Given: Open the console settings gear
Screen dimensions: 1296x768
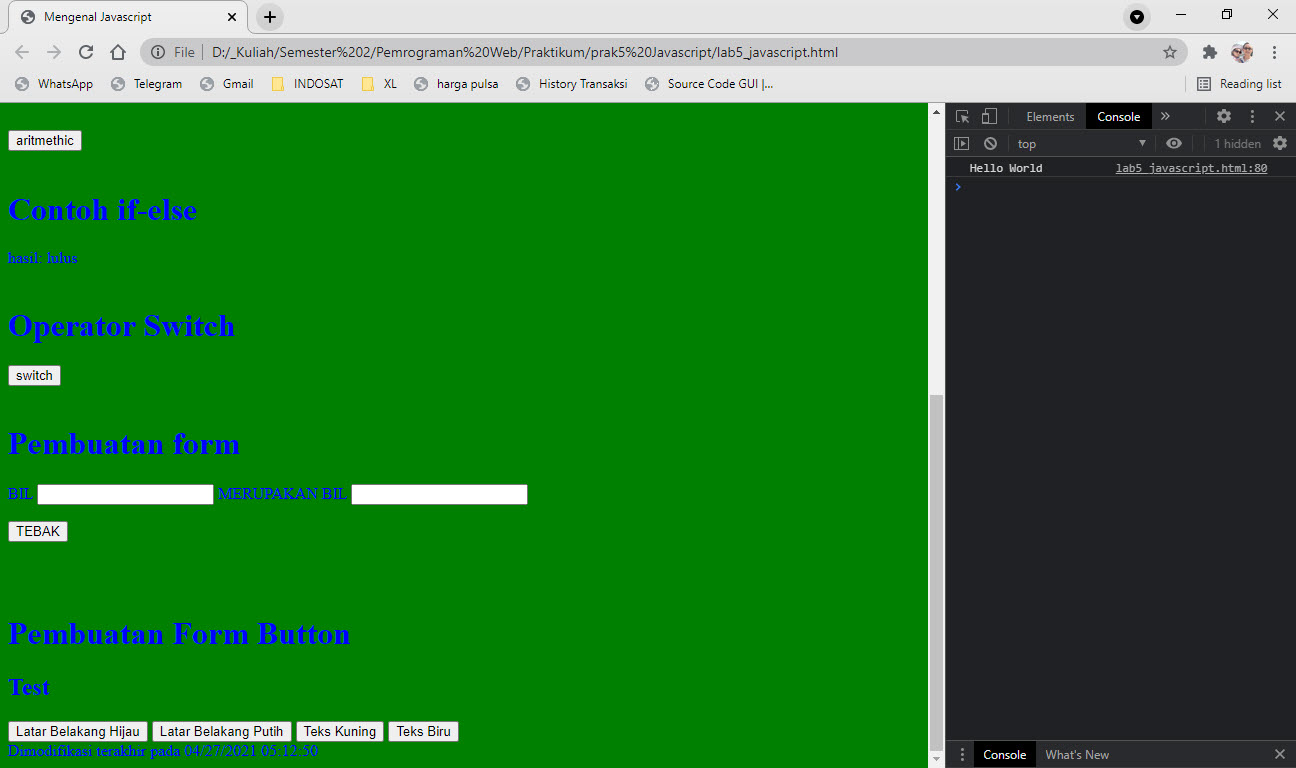Looking at the screenshot, I should (1281, 143).
